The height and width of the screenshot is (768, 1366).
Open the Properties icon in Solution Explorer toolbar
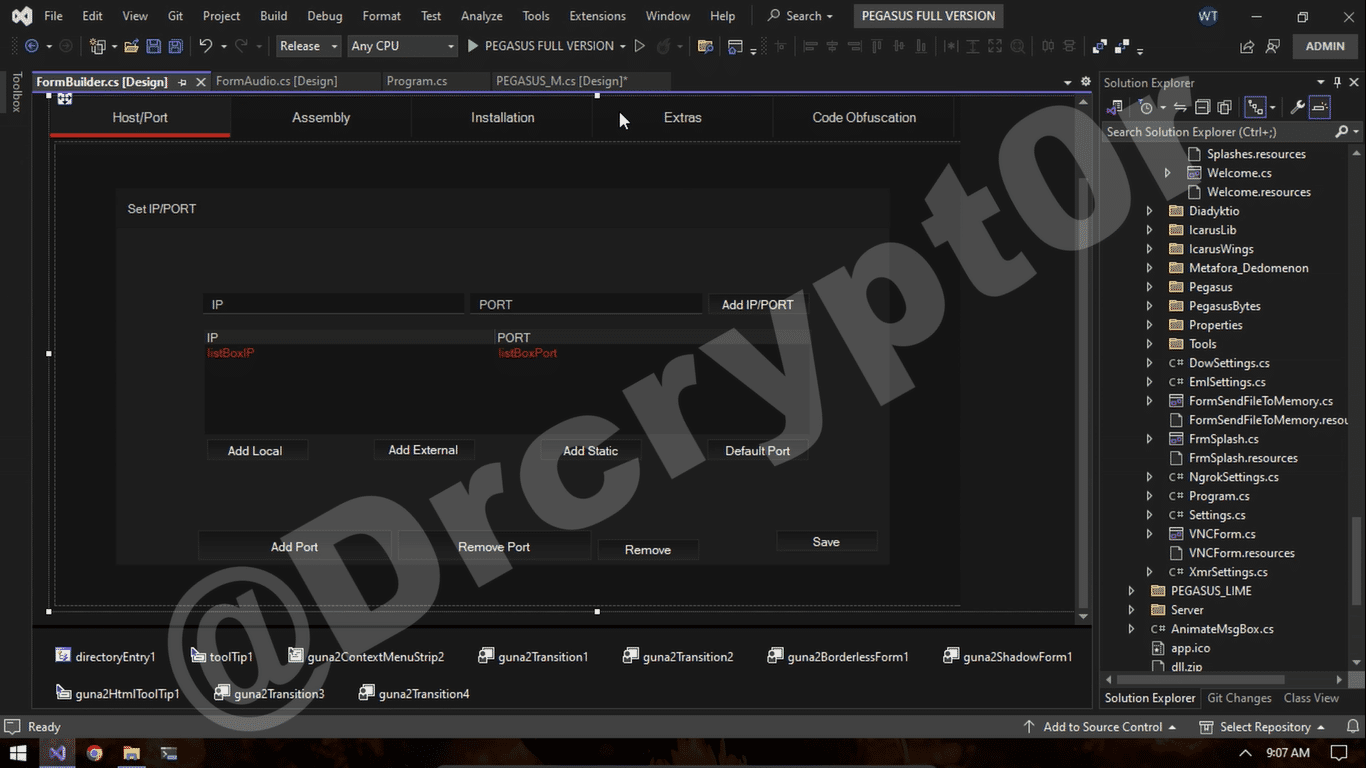(1299, 107)
